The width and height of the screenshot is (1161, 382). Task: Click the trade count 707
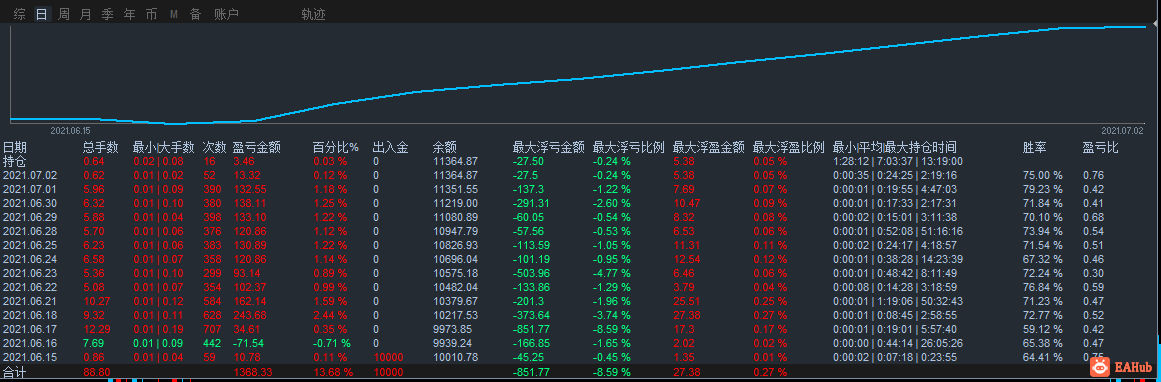(x=212, y=329)
